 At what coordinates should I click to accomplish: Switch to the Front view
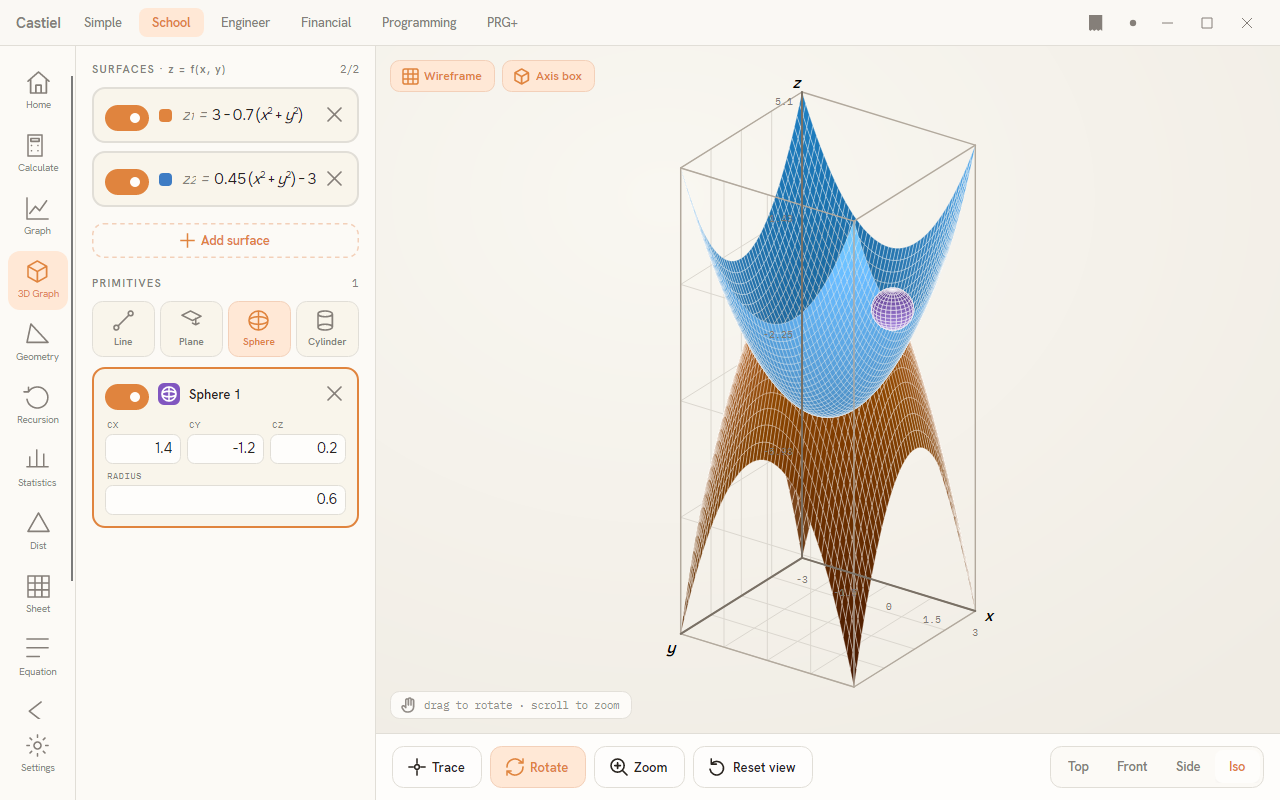click(1132, 767)
